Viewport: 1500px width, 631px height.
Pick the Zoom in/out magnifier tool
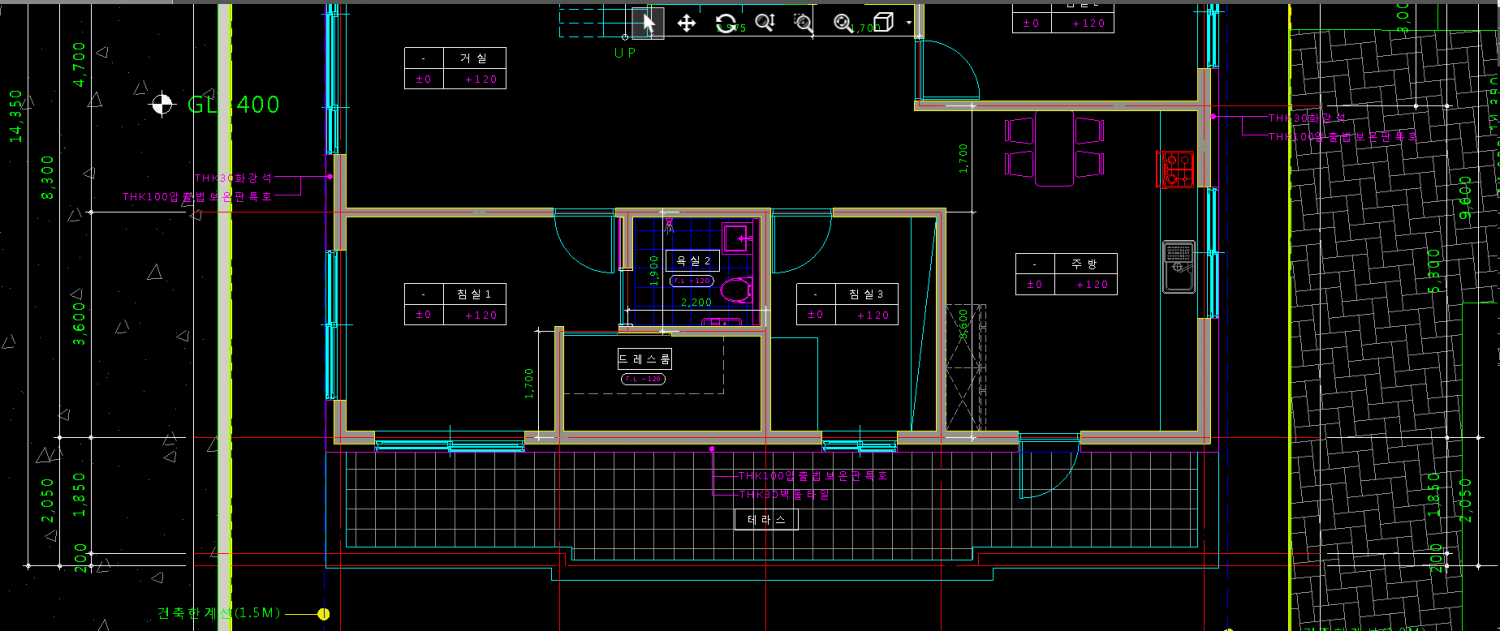click(765, 22)
